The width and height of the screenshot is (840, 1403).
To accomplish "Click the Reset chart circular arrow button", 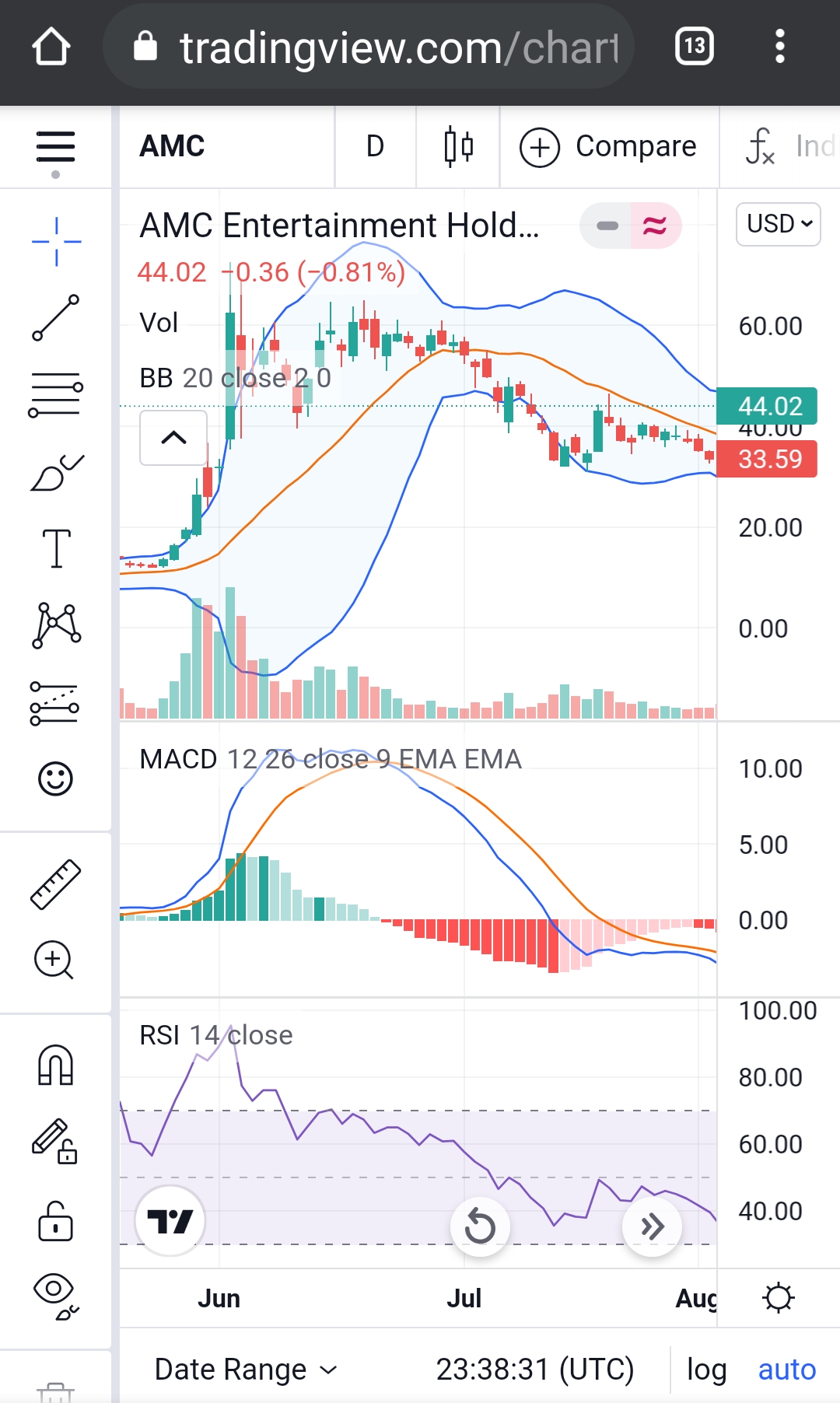I will click(480, 1227).
